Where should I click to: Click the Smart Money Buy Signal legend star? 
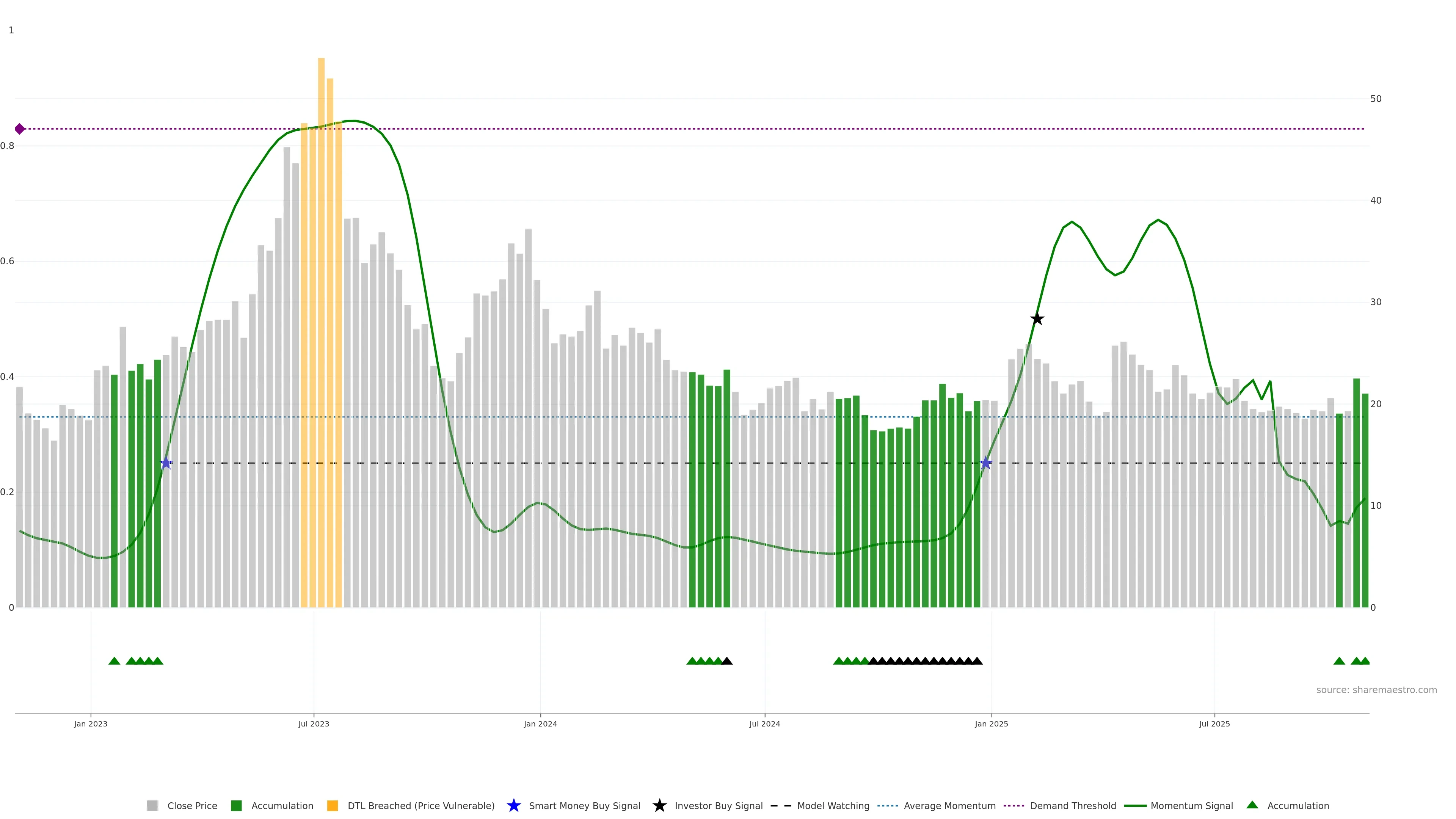pos(514,805)
